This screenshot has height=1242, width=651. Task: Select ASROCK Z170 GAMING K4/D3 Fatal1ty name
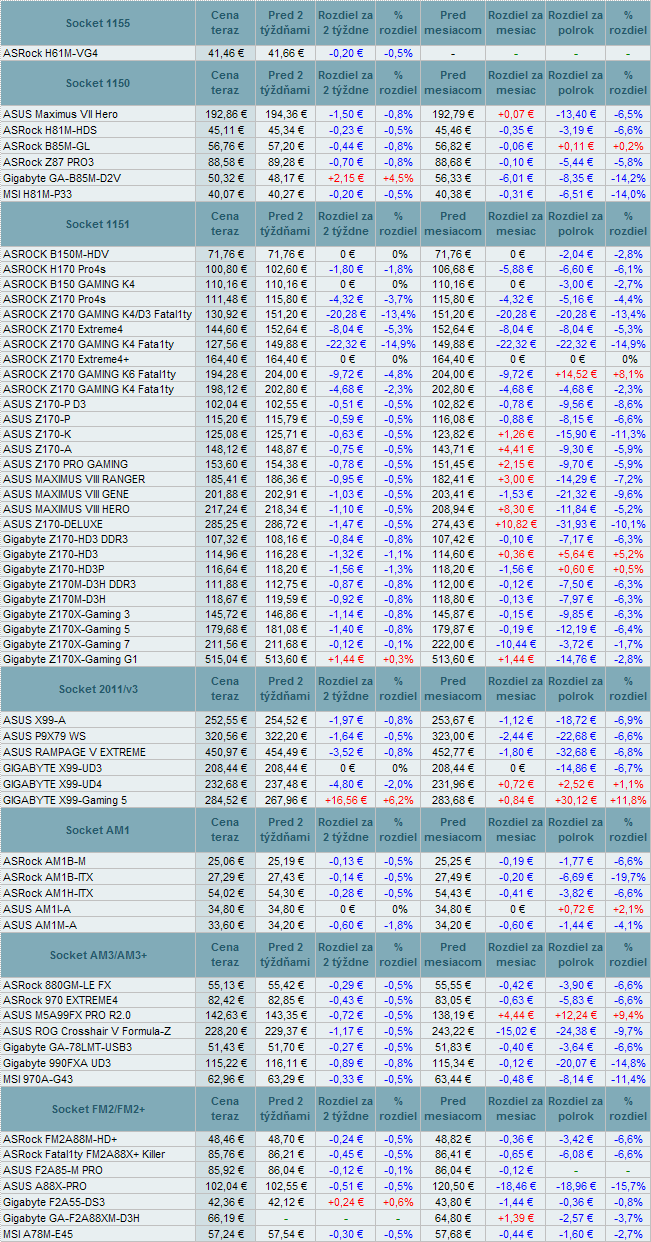(96, 314)
